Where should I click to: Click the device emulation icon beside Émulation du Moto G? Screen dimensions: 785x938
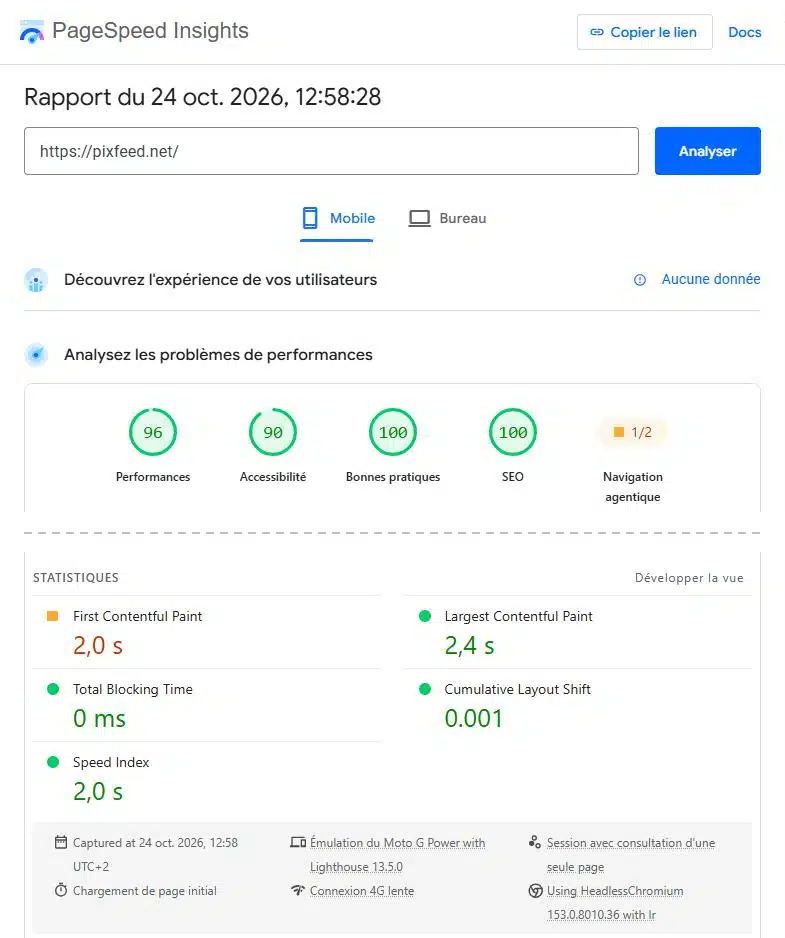(298, 842)
